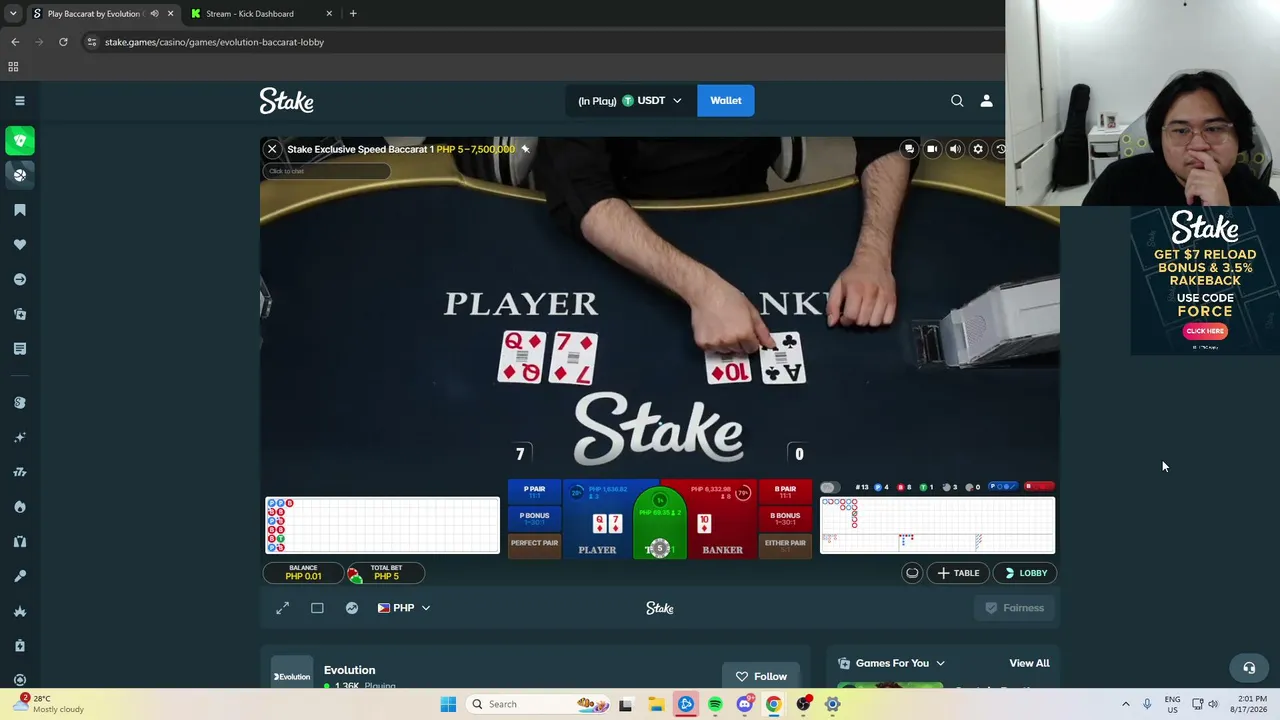Open the sparkle New Releases sidebar icon
This screenshot has height=720, width=1280.
20,437
